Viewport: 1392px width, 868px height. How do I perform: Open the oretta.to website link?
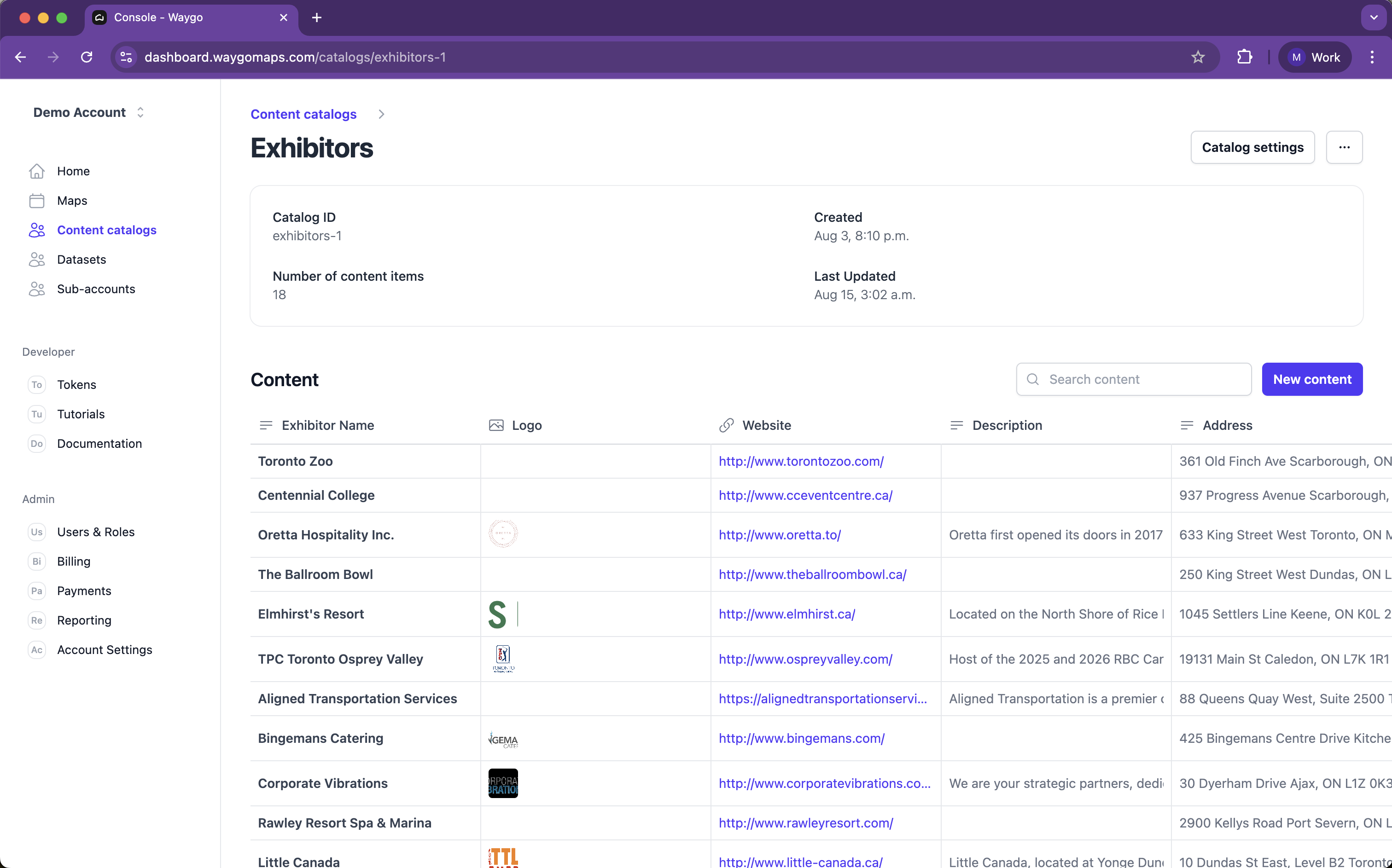[x=780, y=534]
